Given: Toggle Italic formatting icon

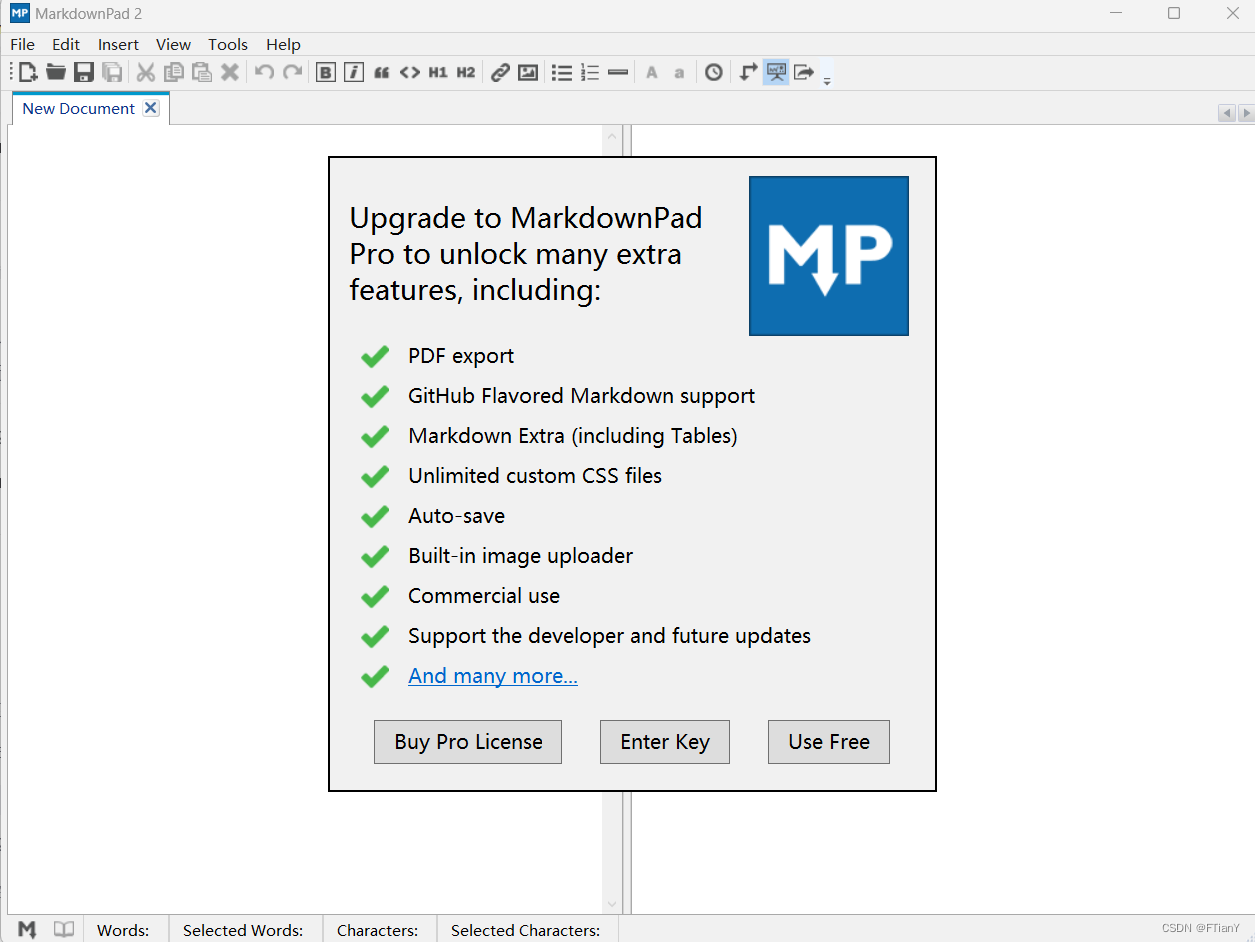Looking at the screenshot, I should click(354, 72).
